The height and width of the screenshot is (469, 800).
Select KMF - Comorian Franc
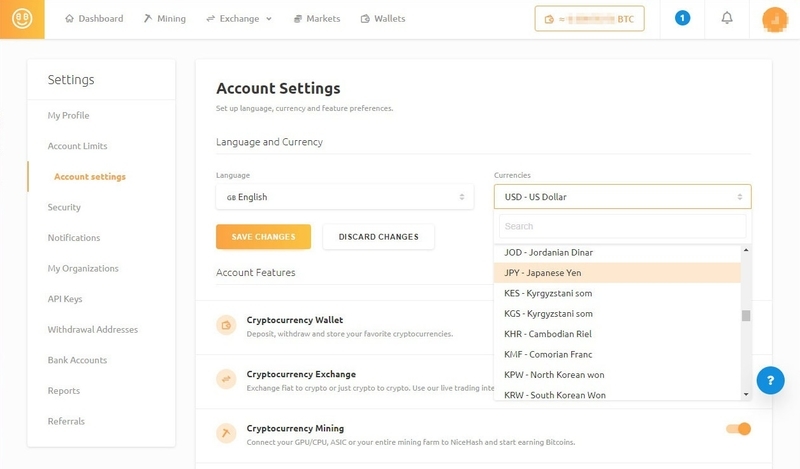point(617,355)
